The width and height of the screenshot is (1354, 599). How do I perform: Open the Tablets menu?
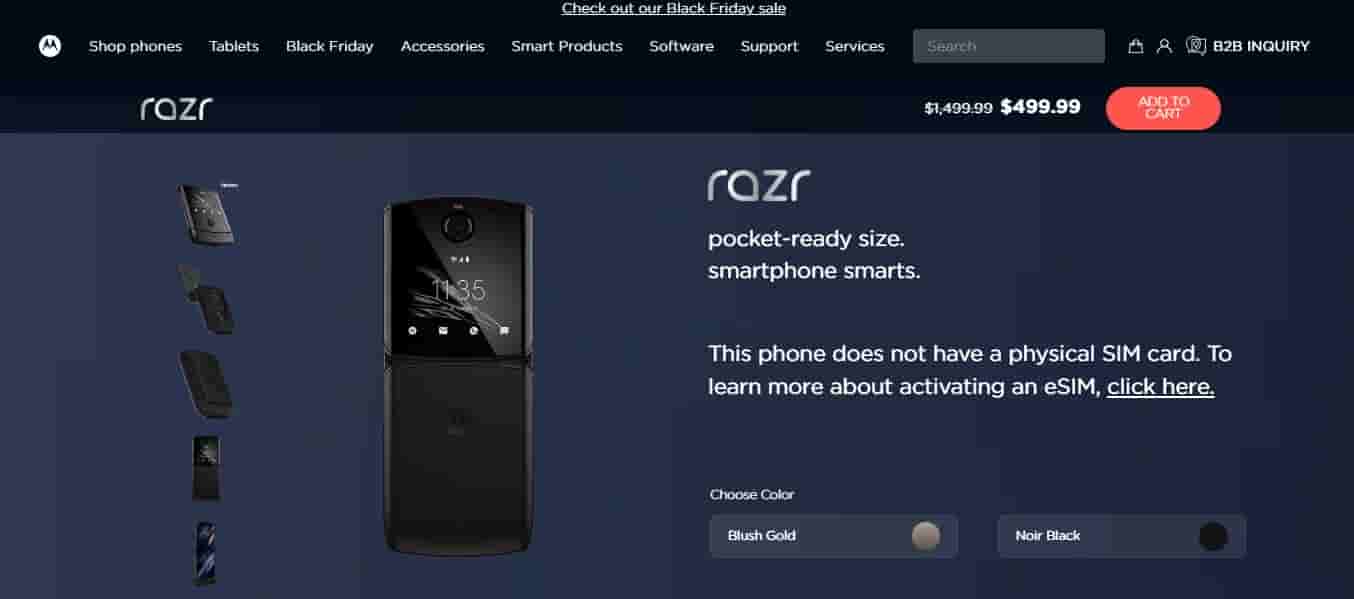(x=234, y=46)
